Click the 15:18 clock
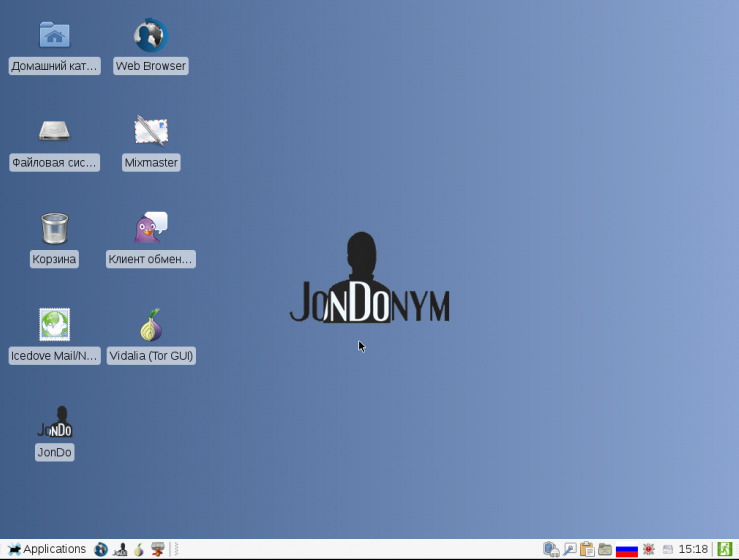 pos(693,549)
